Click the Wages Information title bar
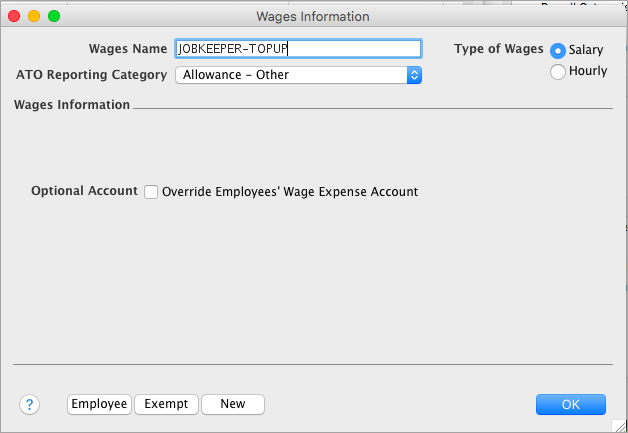Screen dimensions: 628x433 [313, 16]
